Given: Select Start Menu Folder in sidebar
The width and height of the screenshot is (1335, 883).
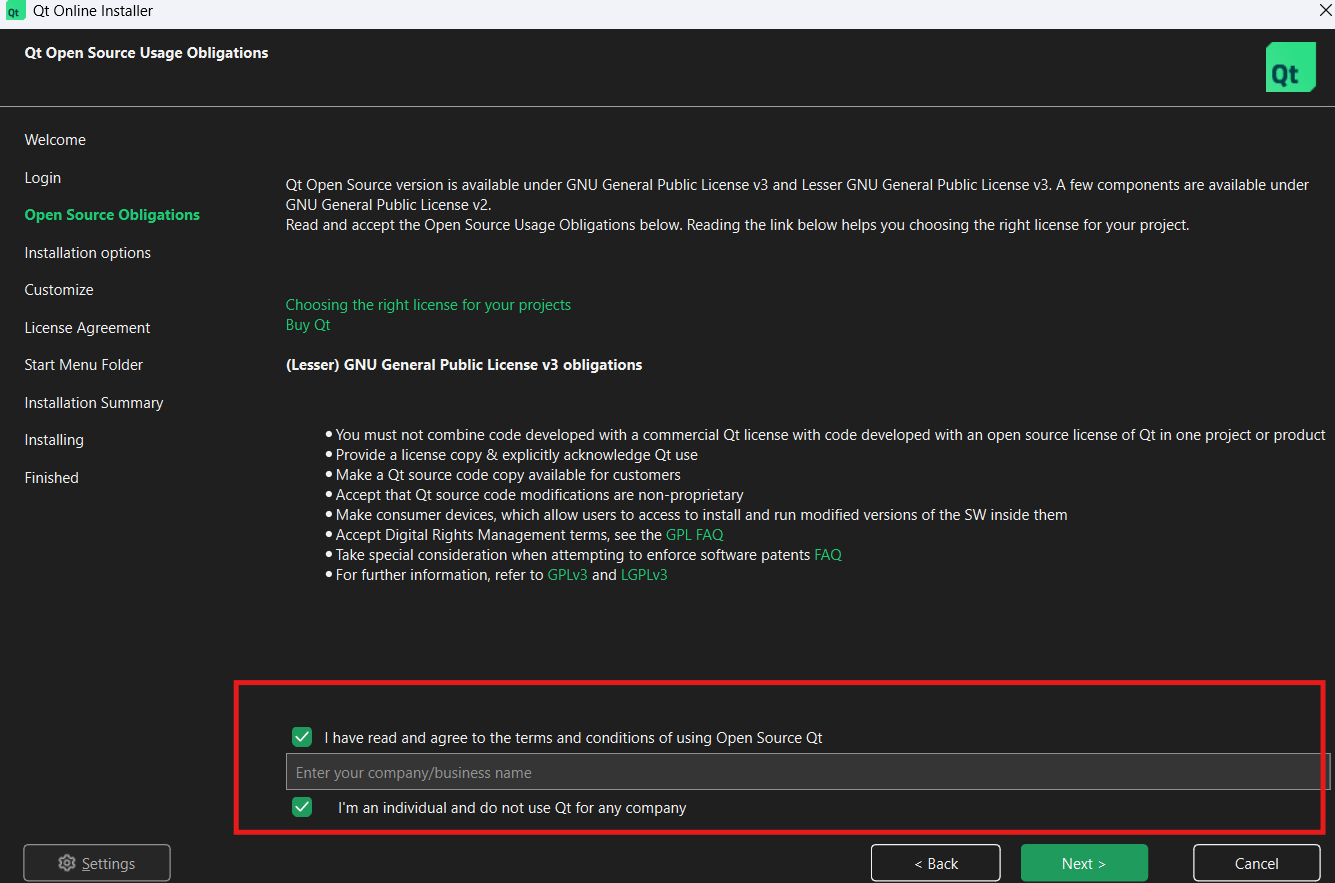Looking at the screenshot, I should tap(84, 365).
